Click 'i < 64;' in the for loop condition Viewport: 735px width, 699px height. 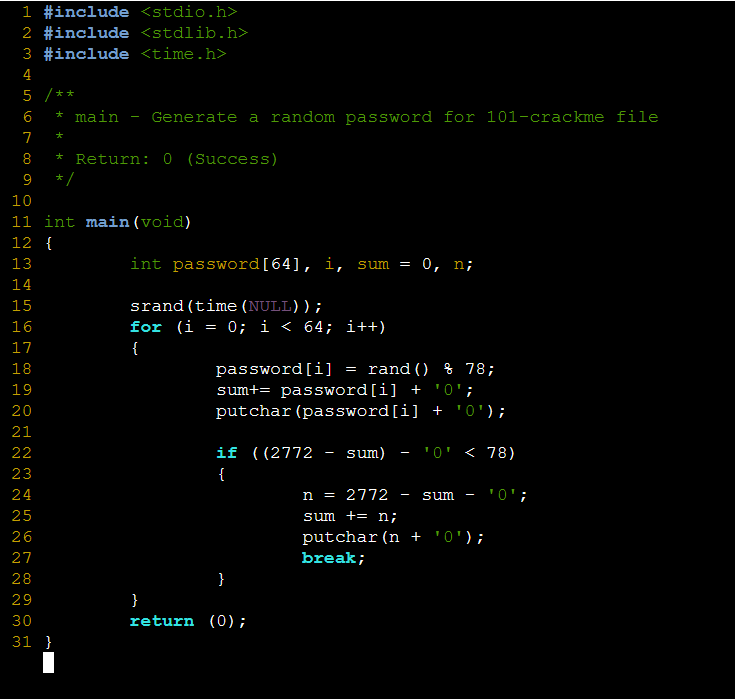[x=296, y=327]
